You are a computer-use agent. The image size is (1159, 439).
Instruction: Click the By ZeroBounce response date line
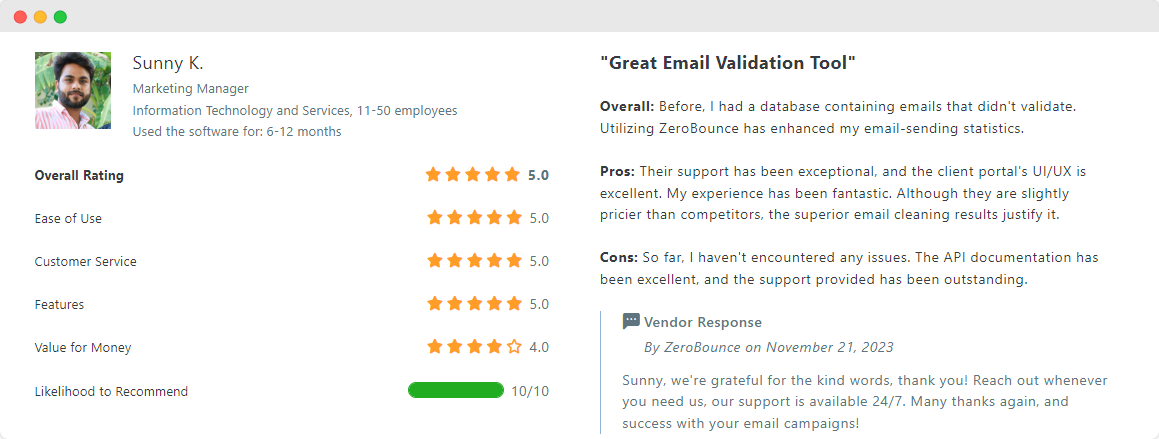click(769, 347)
